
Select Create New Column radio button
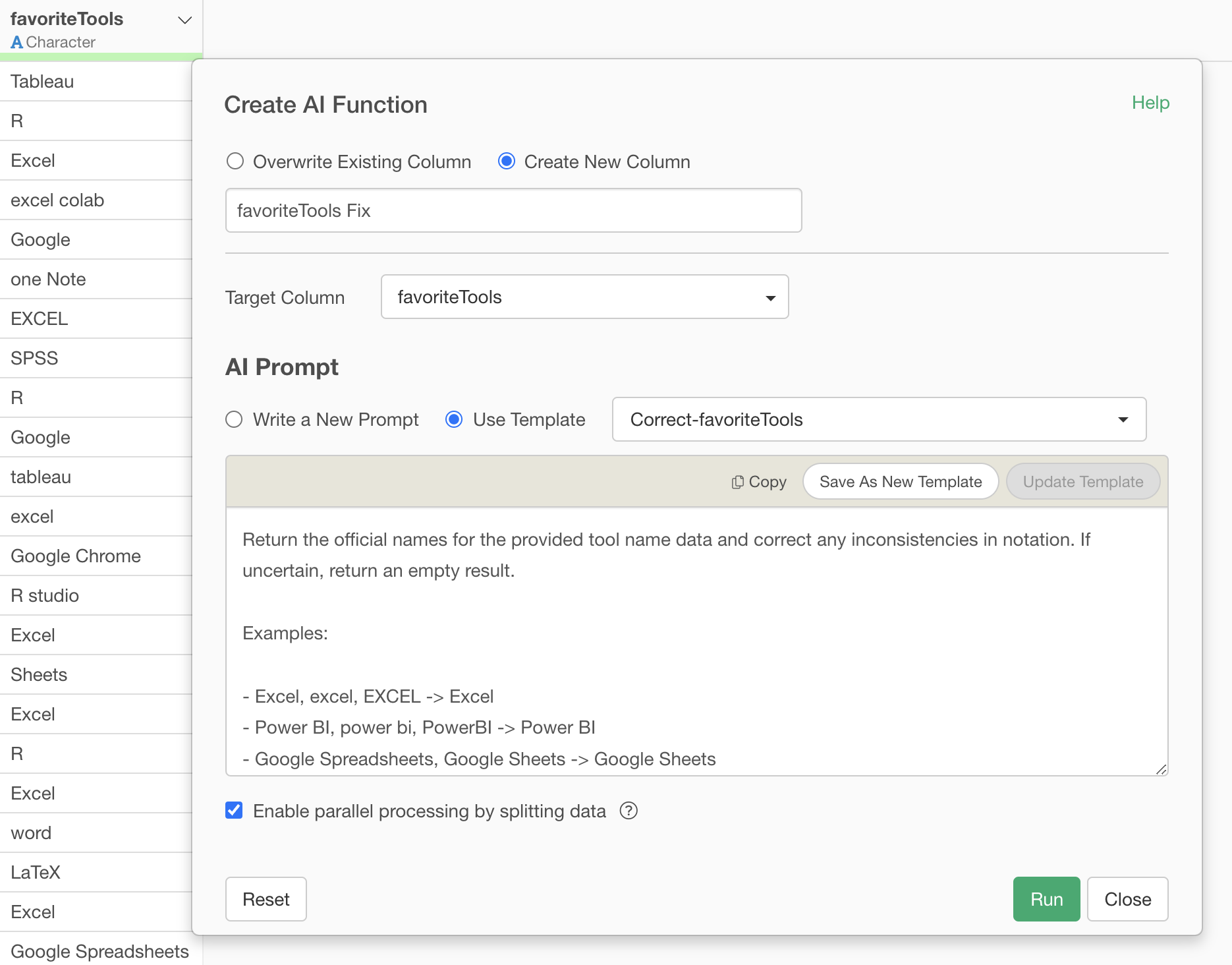point(507,161)
